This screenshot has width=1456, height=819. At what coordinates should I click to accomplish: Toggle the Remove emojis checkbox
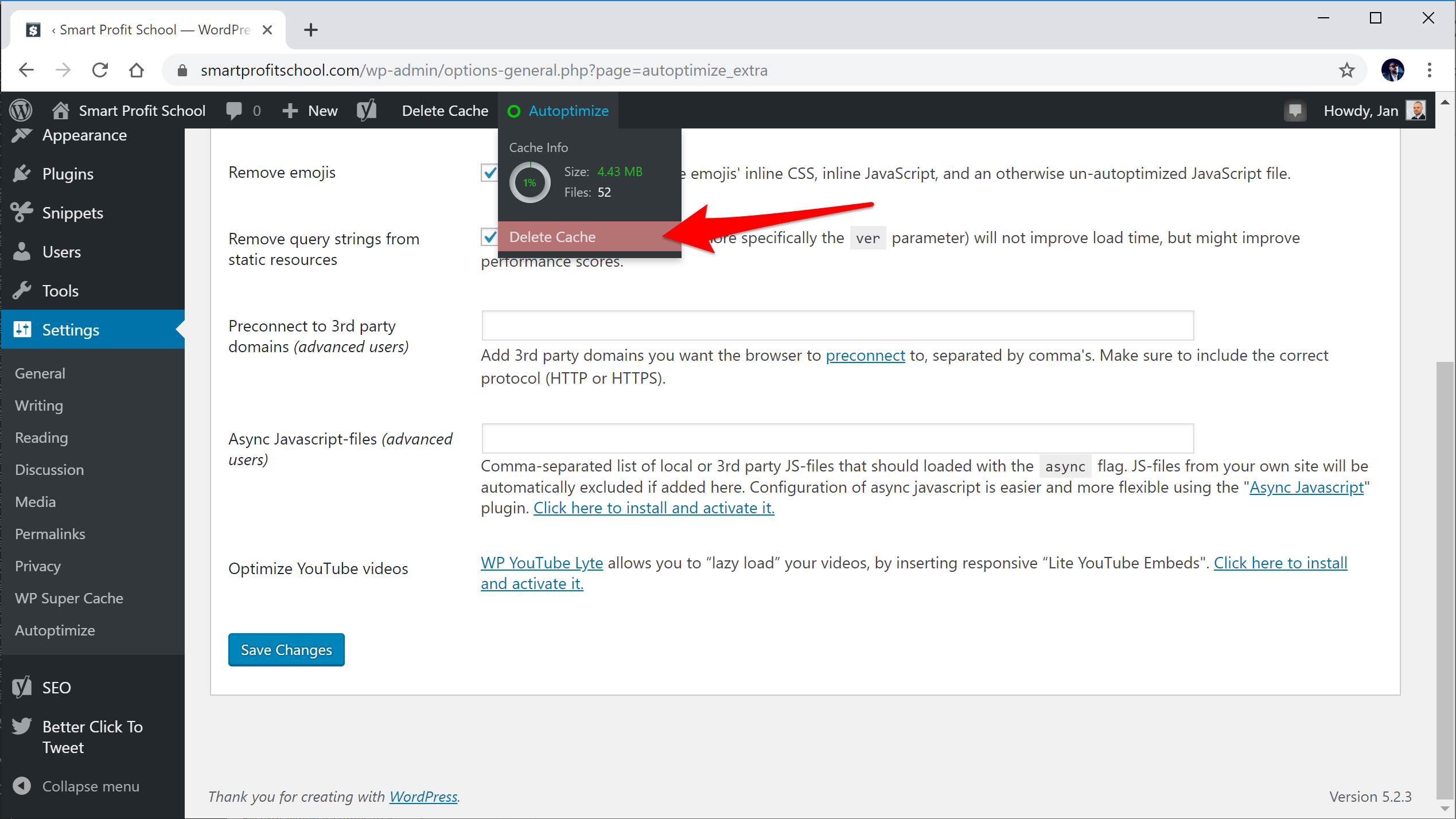(x=489, y=173)
